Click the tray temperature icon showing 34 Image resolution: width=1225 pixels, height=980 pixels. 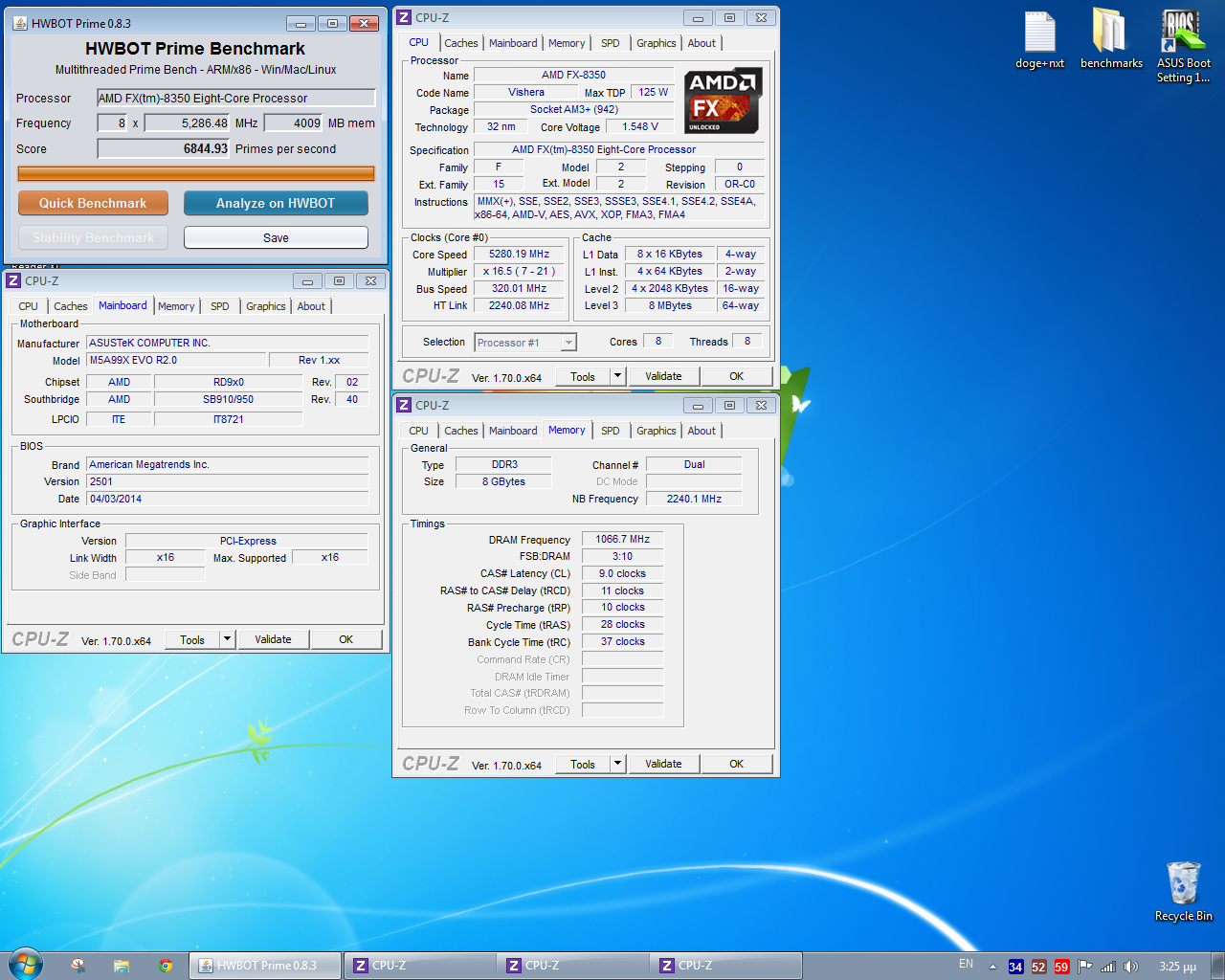click(1015, 967)
